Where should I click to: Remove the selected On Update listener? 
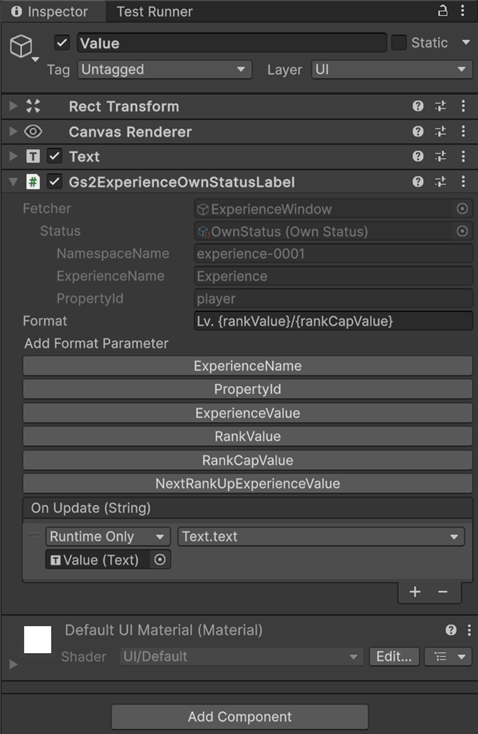point(442,592)
